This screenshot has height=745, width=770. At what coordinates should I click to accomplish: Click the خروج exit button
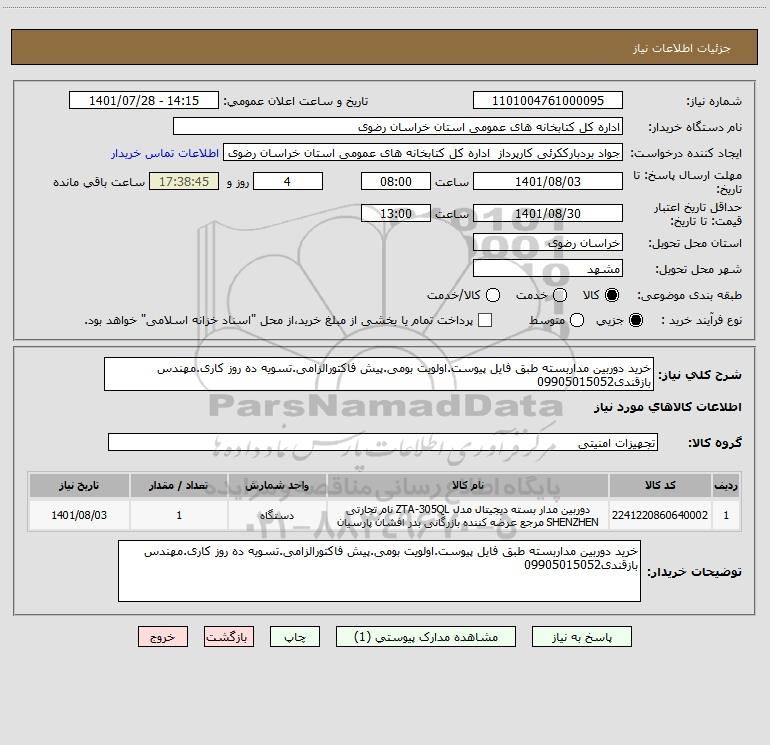pos(163,637)
